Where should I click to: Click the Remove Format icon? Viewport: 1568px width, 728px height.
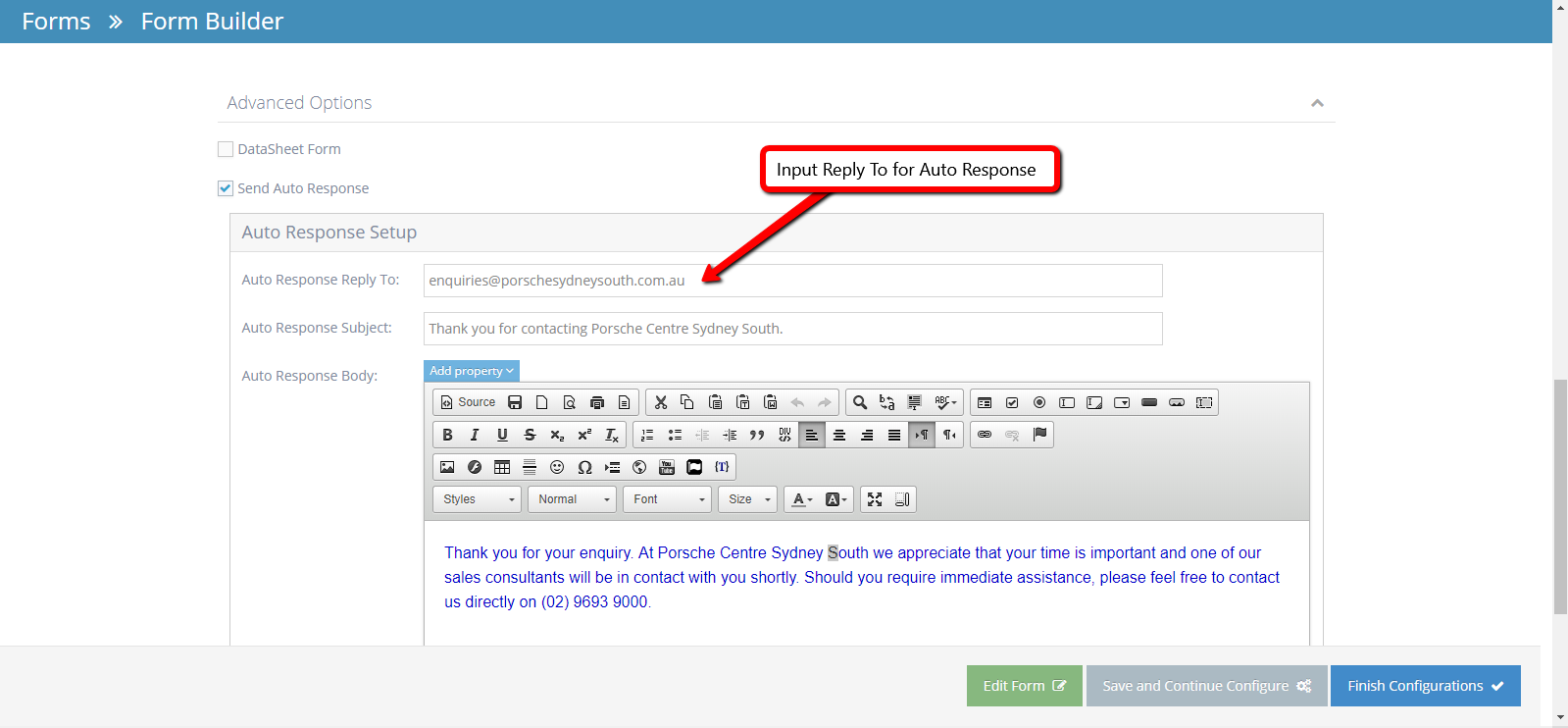click(612, 435)
